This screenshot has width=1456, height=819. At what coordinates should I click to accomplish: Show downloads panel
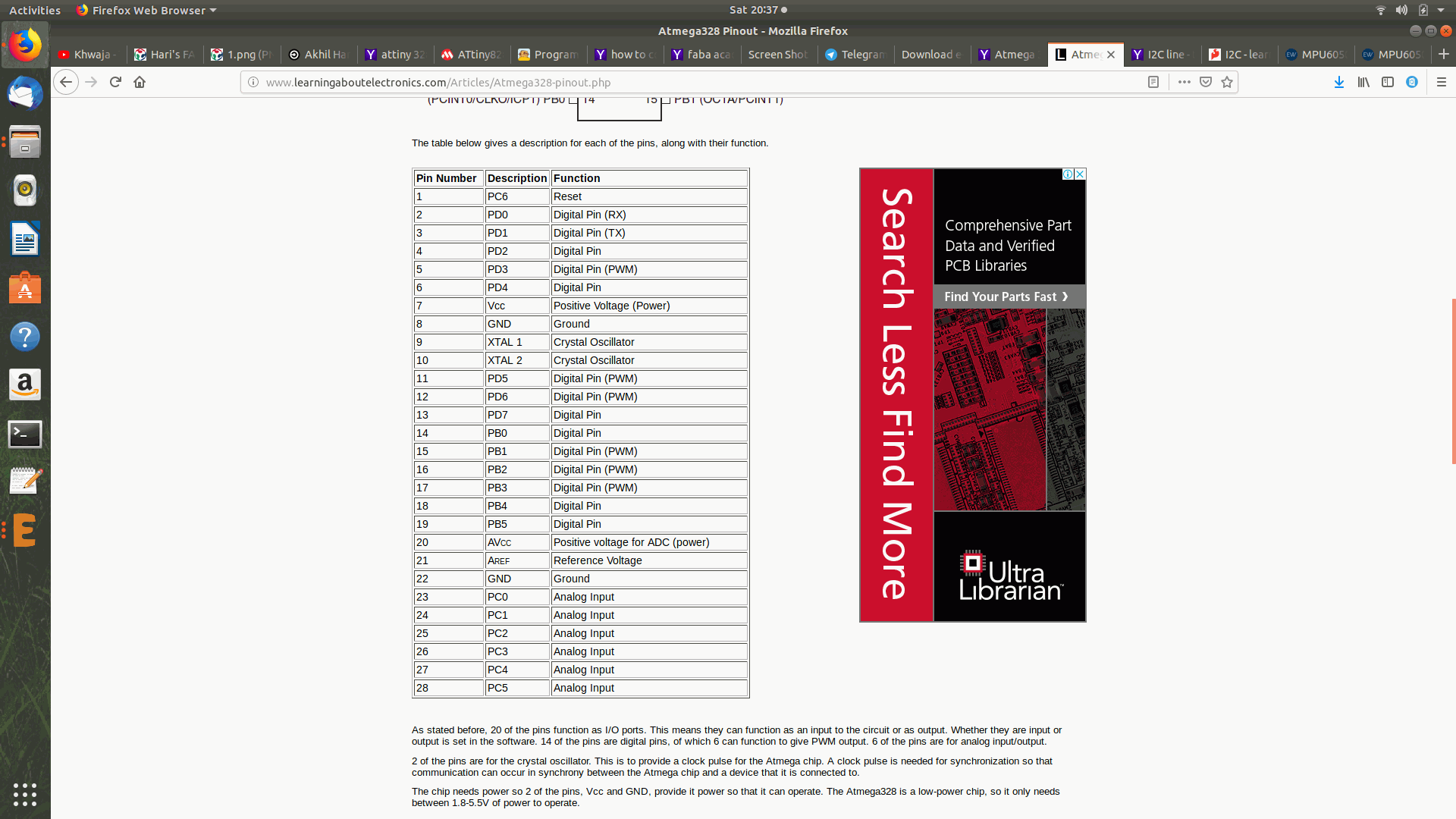1339,82
